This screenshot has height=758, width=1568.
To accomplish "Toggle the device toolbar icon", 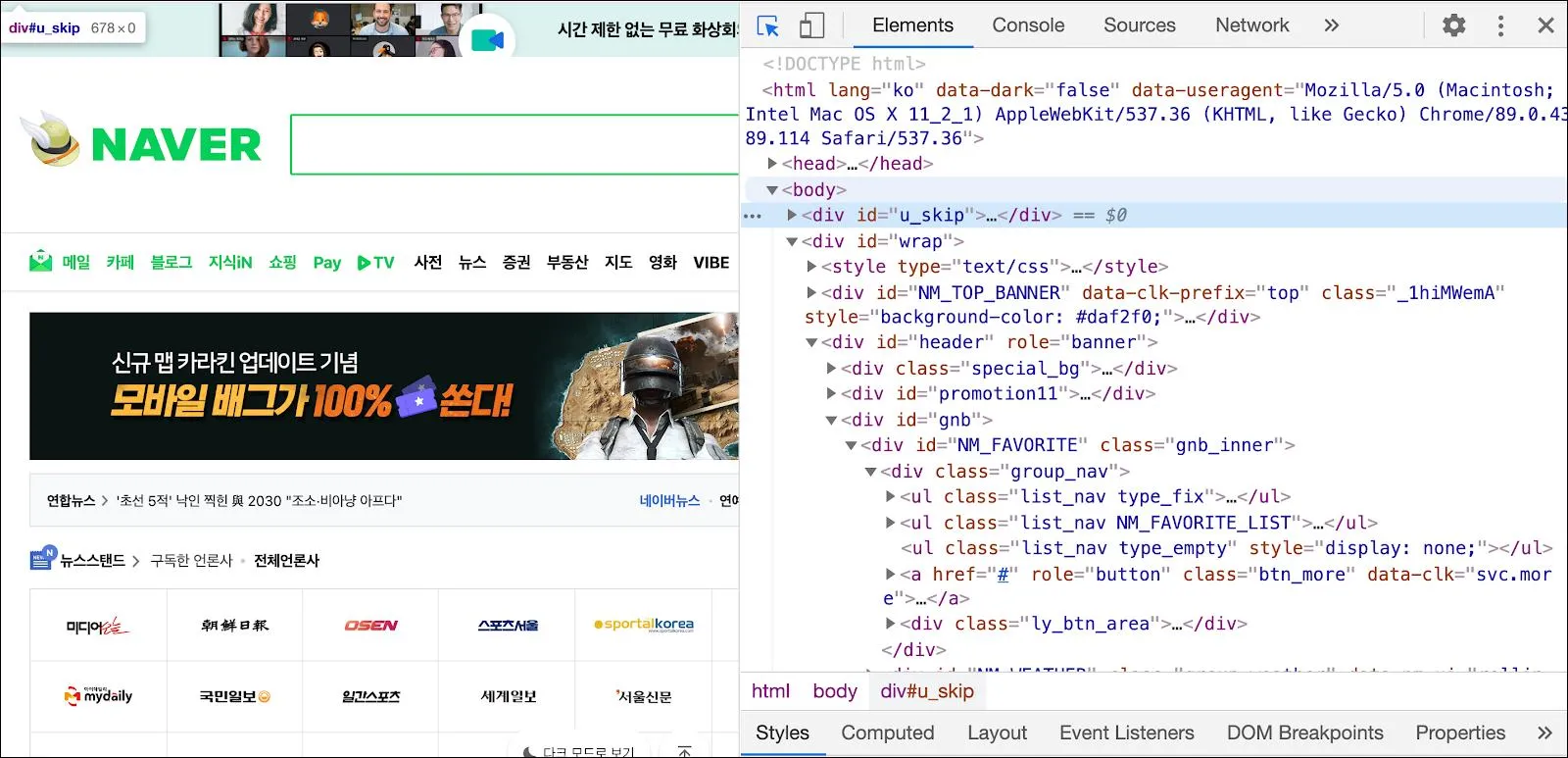I will 811,25.
